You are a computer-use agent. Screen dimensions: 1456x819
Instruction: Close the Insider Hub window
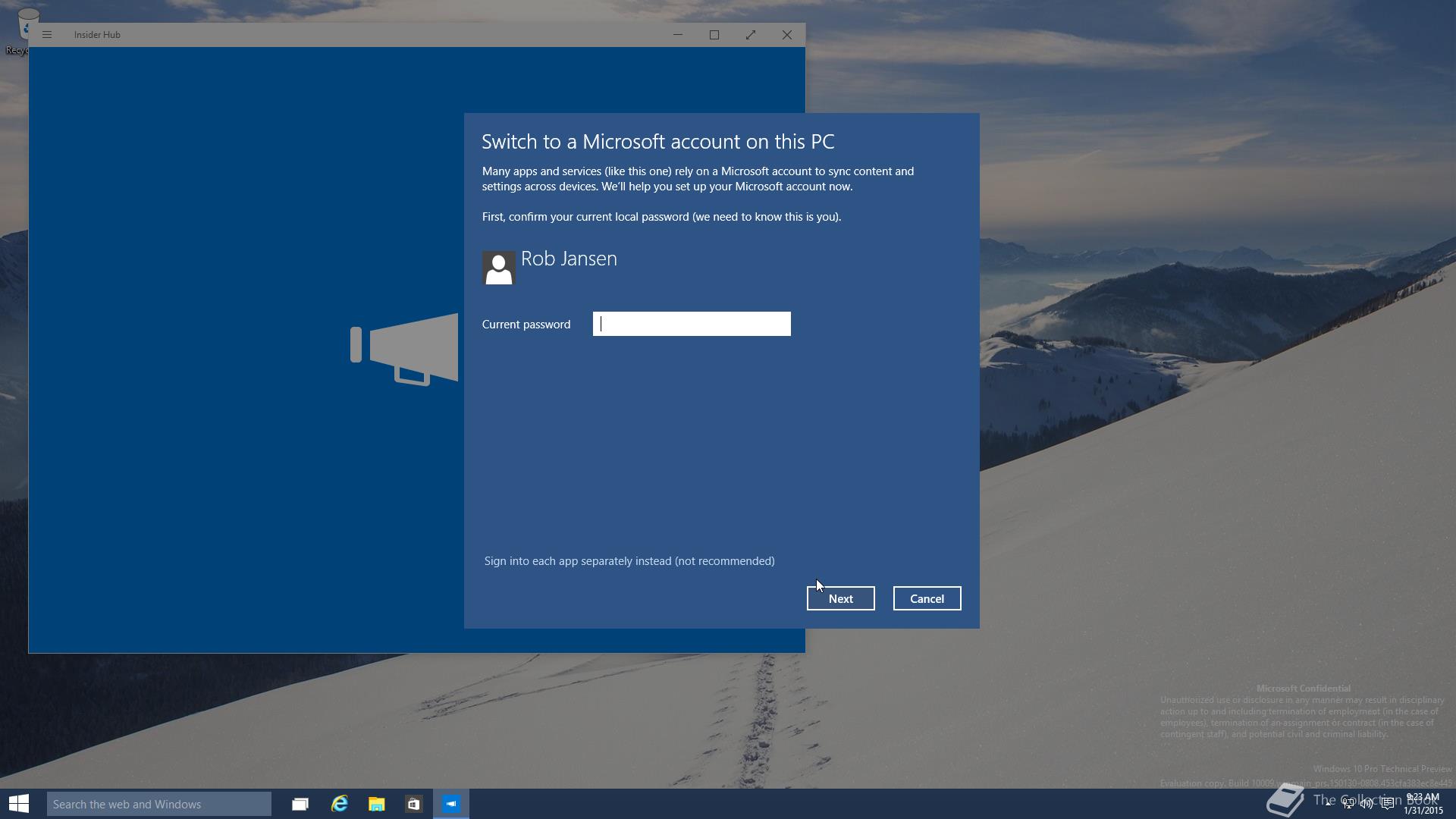787,35
